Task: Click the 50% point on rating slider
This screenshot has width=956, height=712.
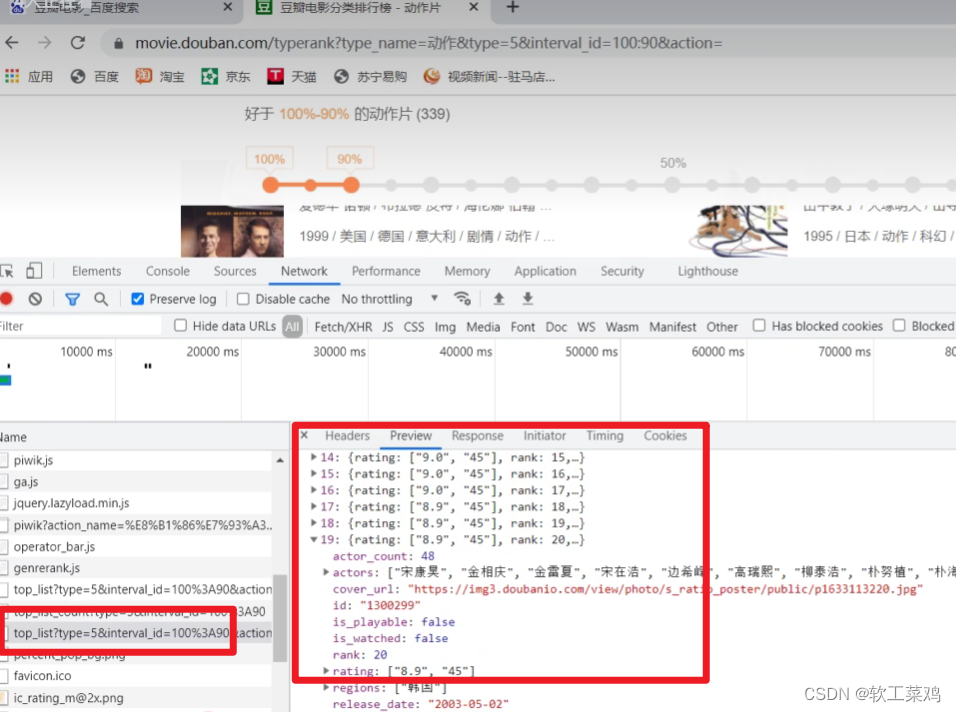Action: click(672, 185)
